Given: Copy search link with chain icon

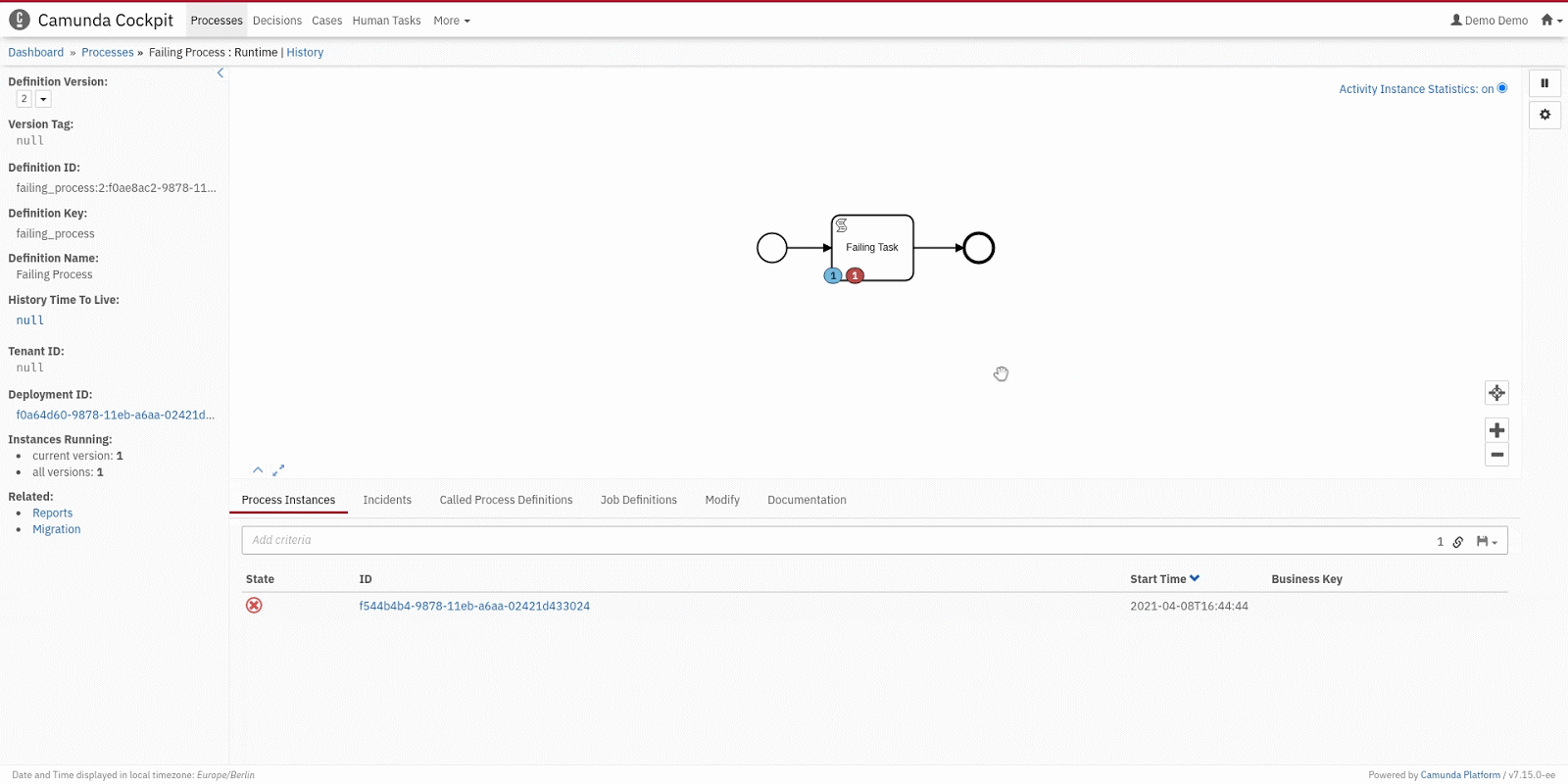Looking at the screenshot, I should (x=1458, y=541).
